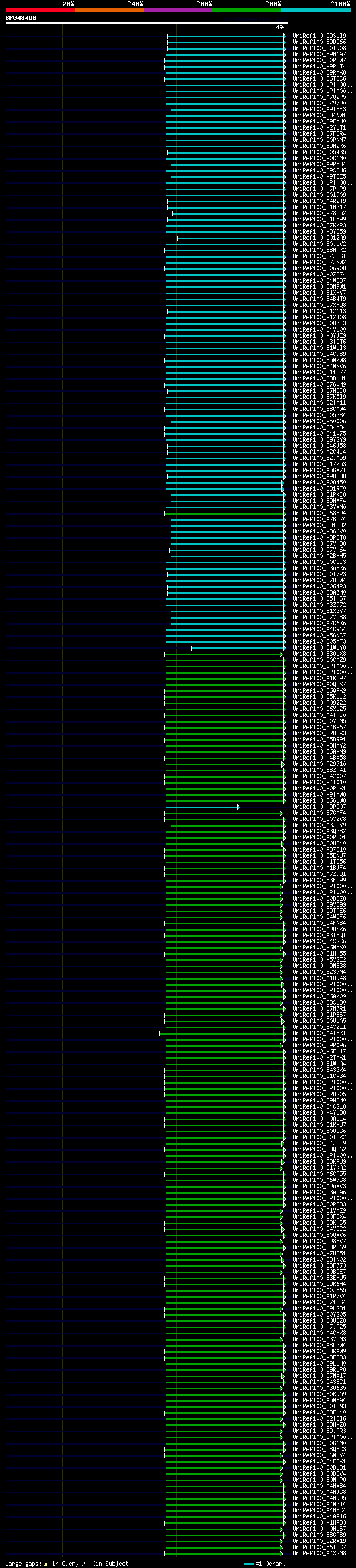The height and width of the screenshot is (1568, 356).
Task: Select hit label UniRef100_Q98EV7
Action: tap(319, 1241)
